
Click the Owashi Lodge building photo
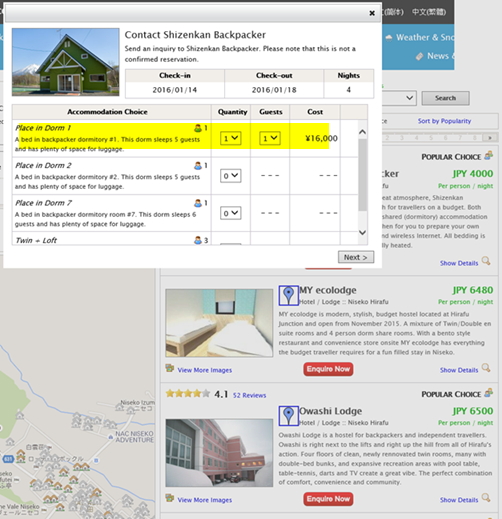click(x=219, y=453)
